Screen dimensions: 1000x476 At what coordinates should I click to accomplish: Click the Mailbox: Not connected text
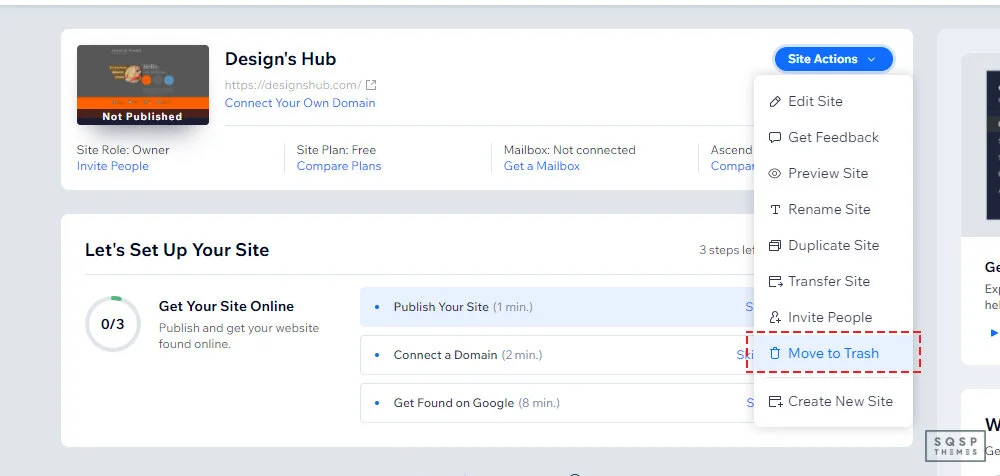[x=570, y=150]
